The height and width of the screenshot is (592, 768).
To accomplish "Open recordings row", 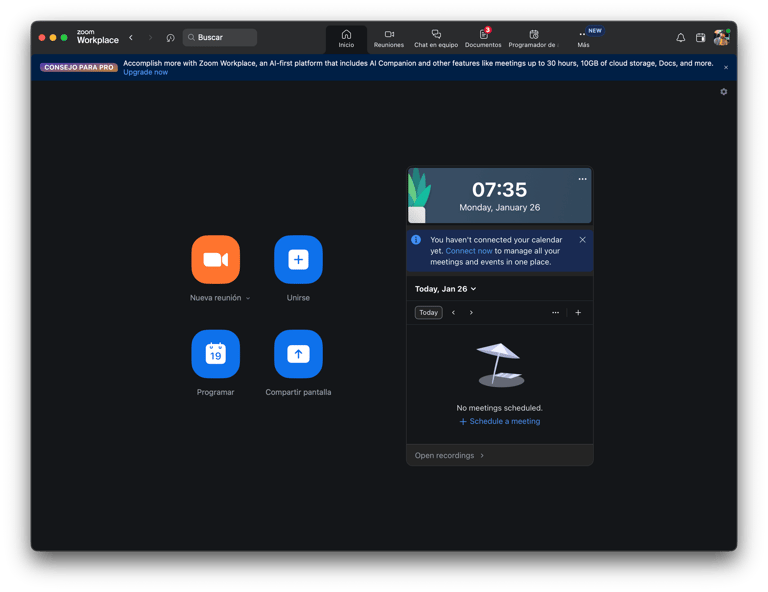I will (500, 455).
